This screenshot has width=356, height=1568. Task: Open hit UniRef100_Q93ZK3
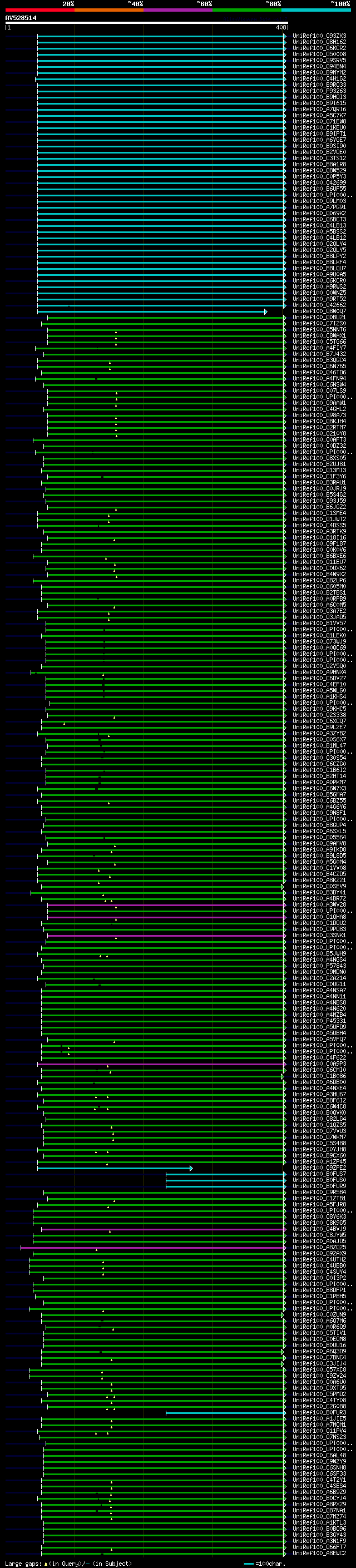click(x=319, y=36)
